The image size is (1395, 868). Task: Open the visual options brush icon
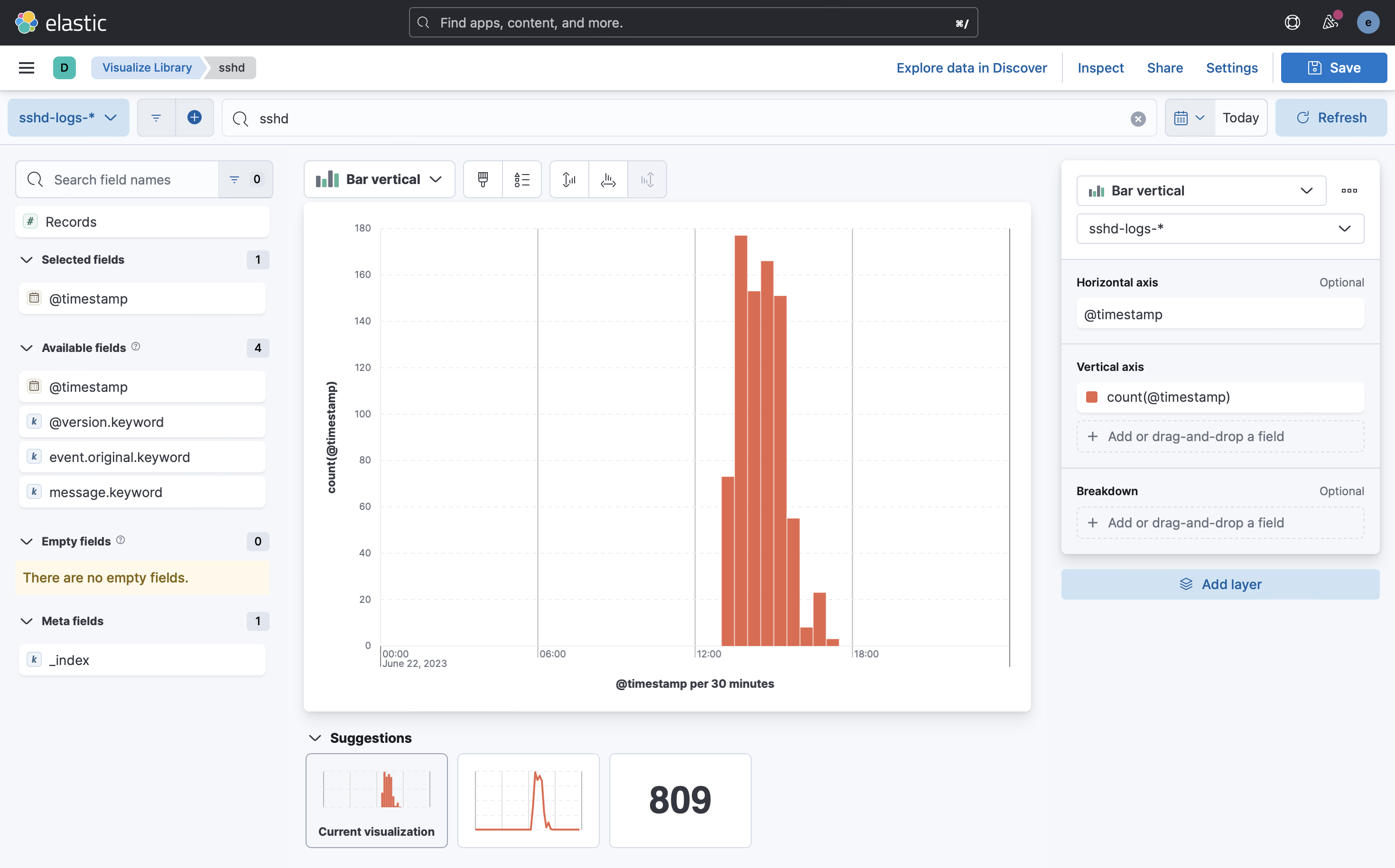tap(483, 180)
